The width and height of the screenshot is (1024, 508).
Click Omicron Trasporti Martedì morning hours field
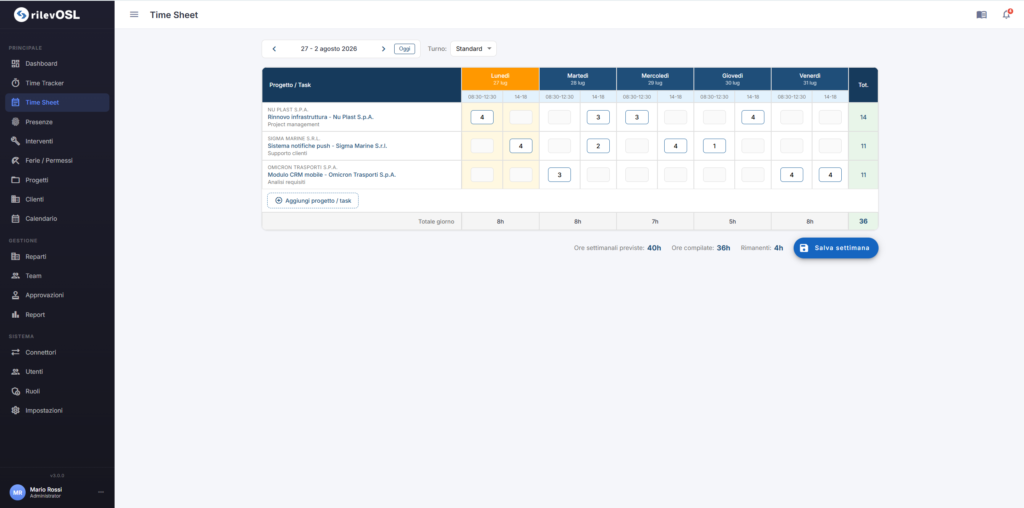point(559,175)
